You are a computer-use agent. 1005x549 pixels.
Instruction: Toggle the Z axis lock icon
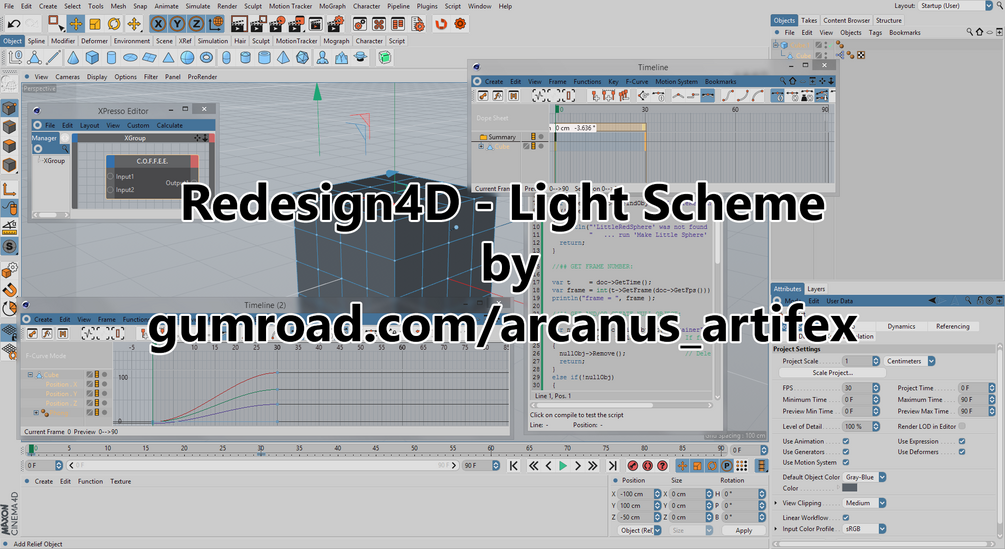point(196,24)
